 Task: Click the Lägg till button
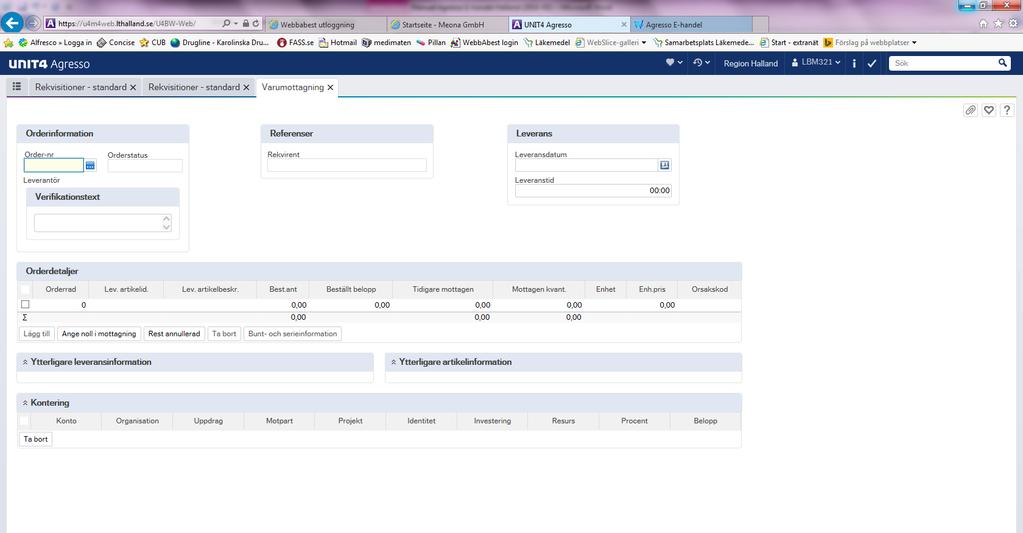37,333
